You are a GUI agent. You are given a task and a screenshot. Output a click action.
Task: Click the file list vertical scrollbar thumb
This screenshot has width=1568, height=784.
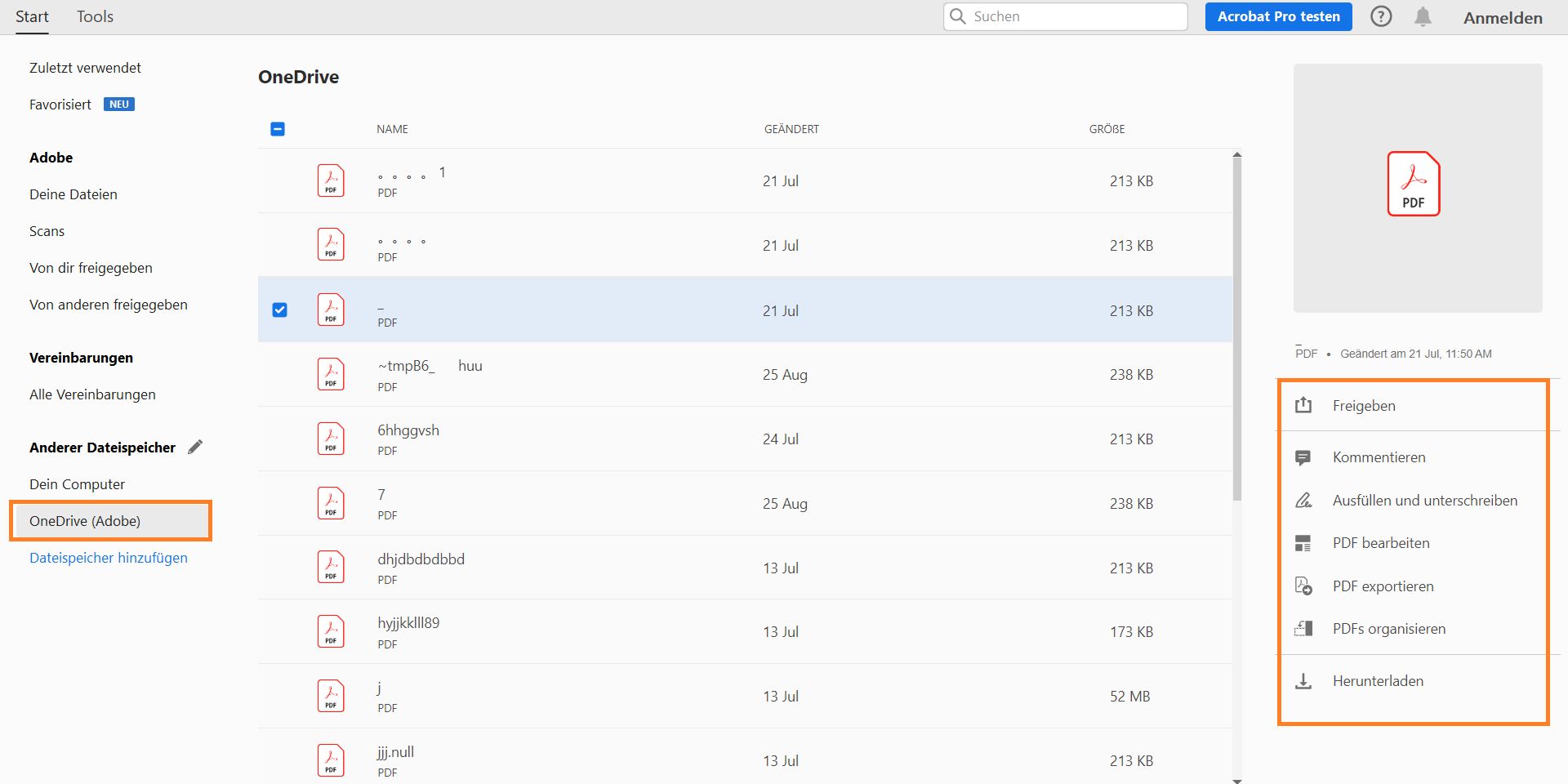coord(1237,329)
